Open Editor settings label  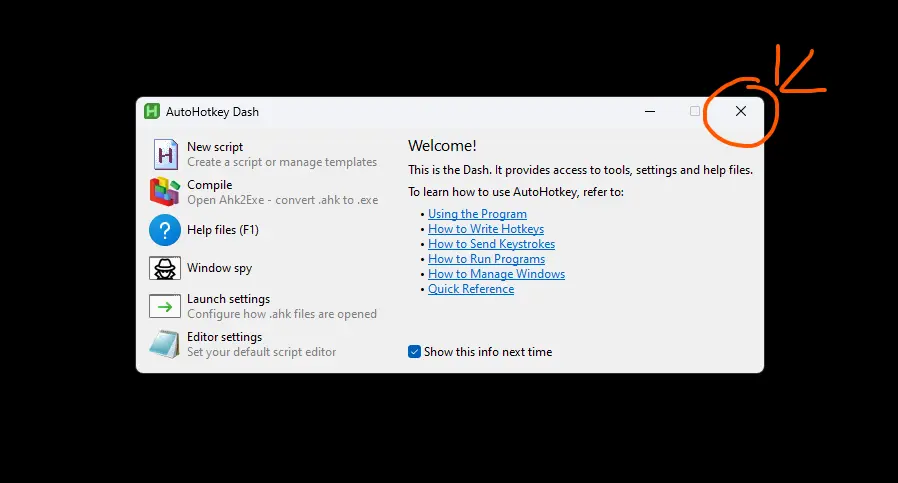(224, 336)
